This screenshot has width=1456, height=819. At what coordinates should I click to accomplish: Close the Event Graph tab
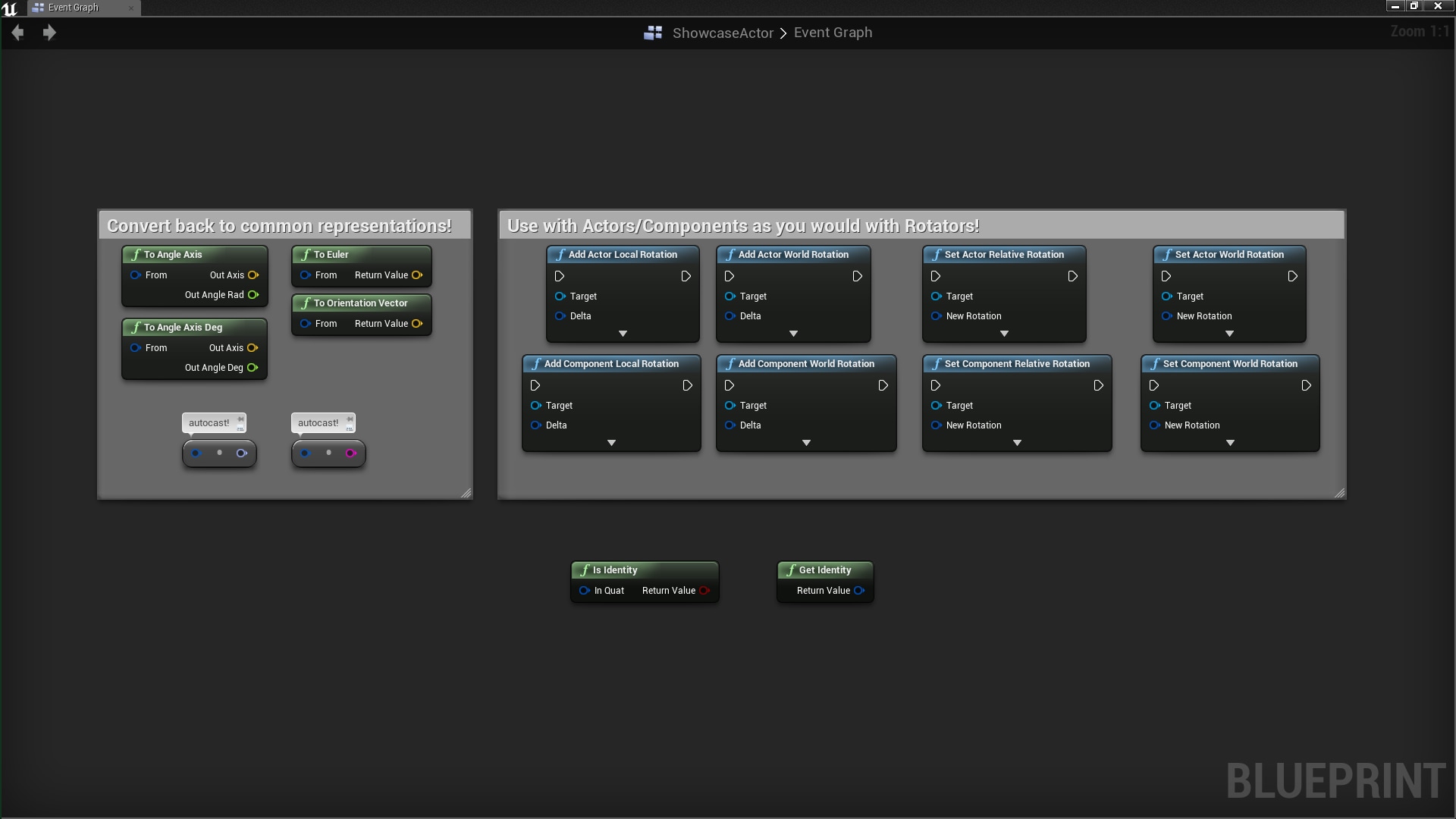click(x=130, y=8)
